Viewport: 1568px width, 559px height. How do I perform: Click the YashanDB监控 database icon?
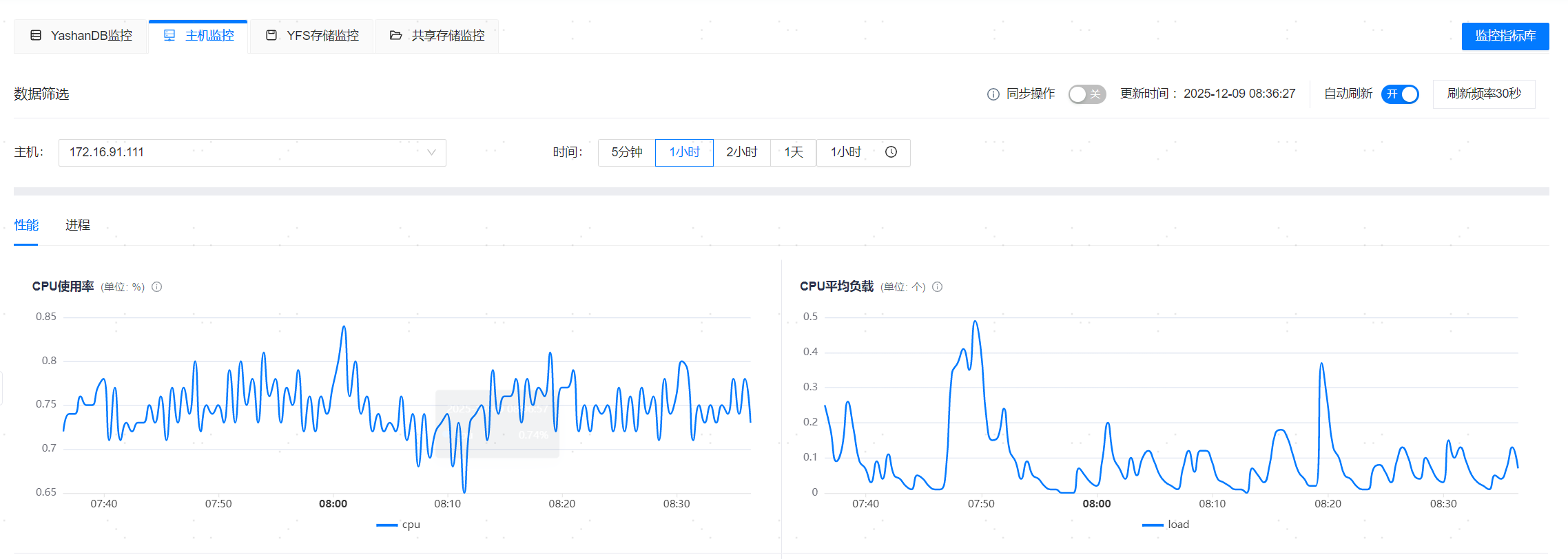point(36,35)
